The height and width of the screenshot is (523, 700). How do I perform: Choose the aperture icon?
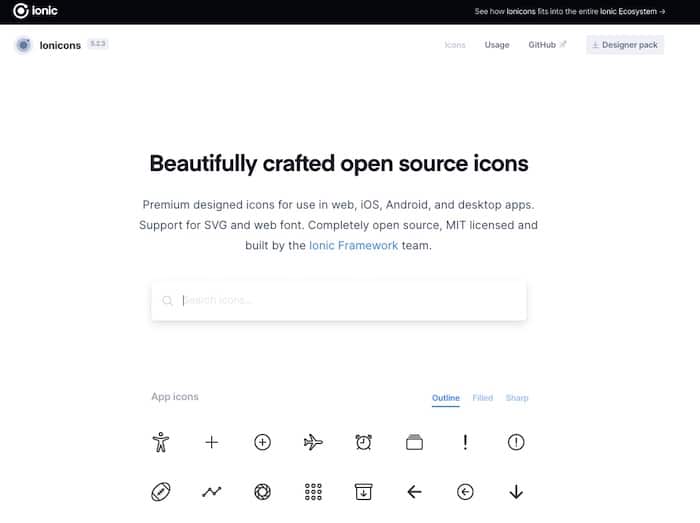point(262,492)
